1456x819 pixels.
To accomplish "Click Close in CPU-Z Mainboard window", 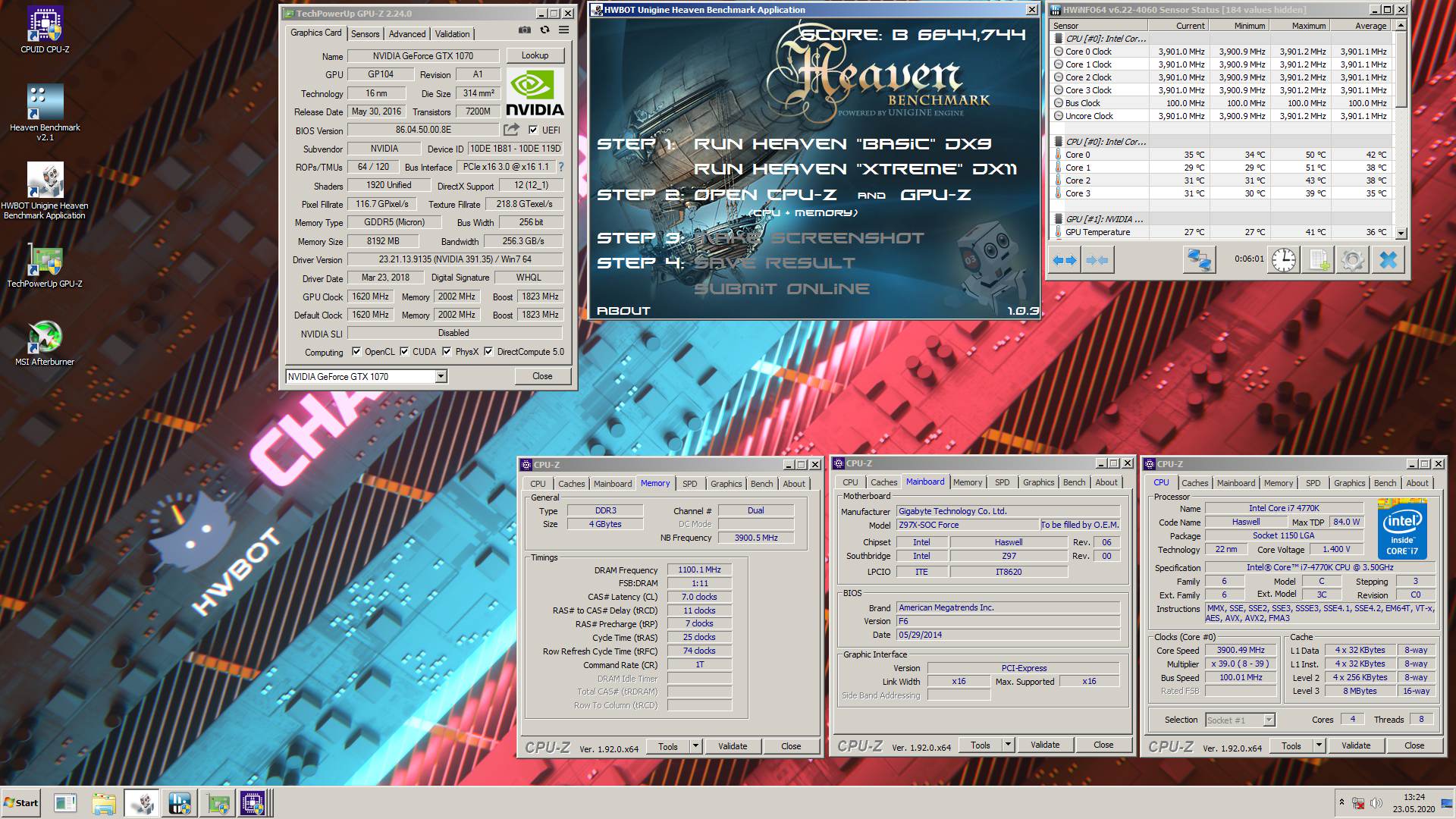I will [x=1103, y=745].
